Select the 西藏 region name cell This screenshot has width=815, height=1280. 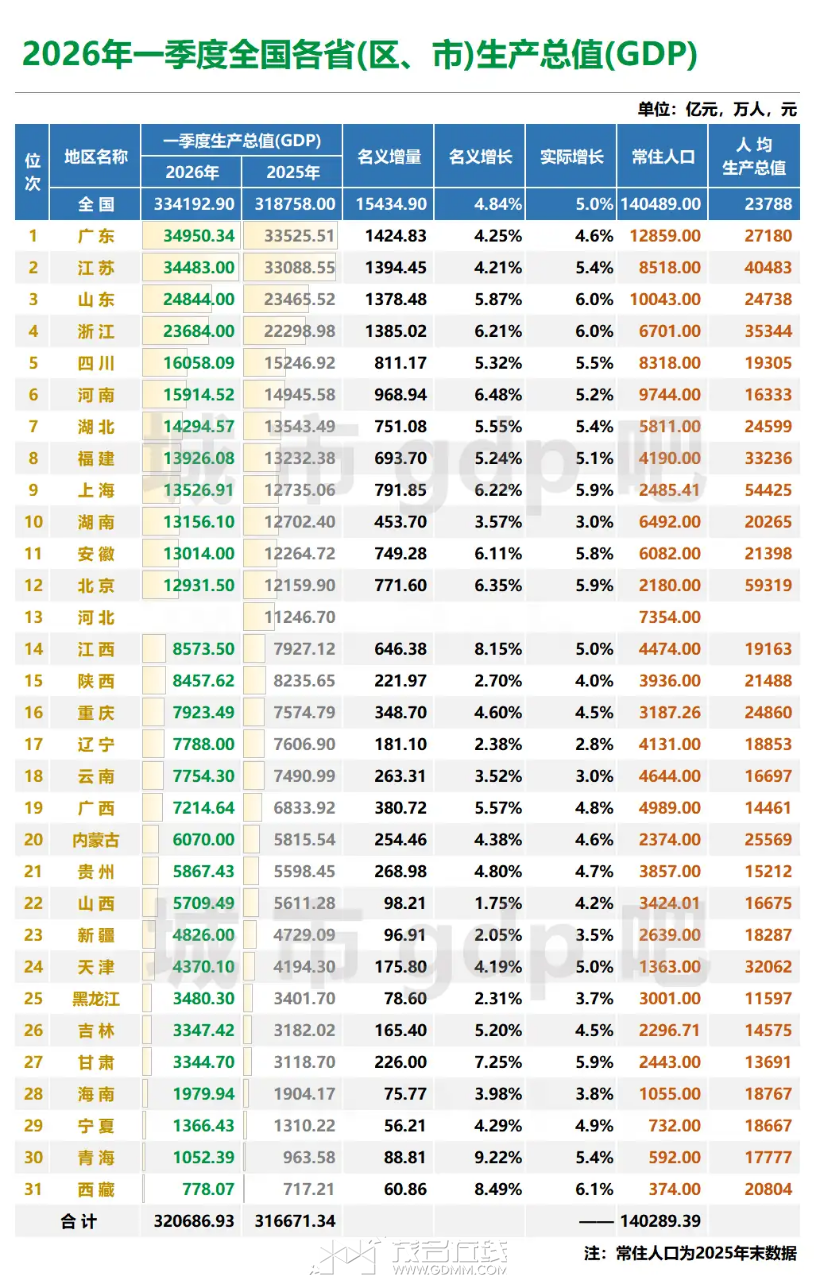[96, 1189]
